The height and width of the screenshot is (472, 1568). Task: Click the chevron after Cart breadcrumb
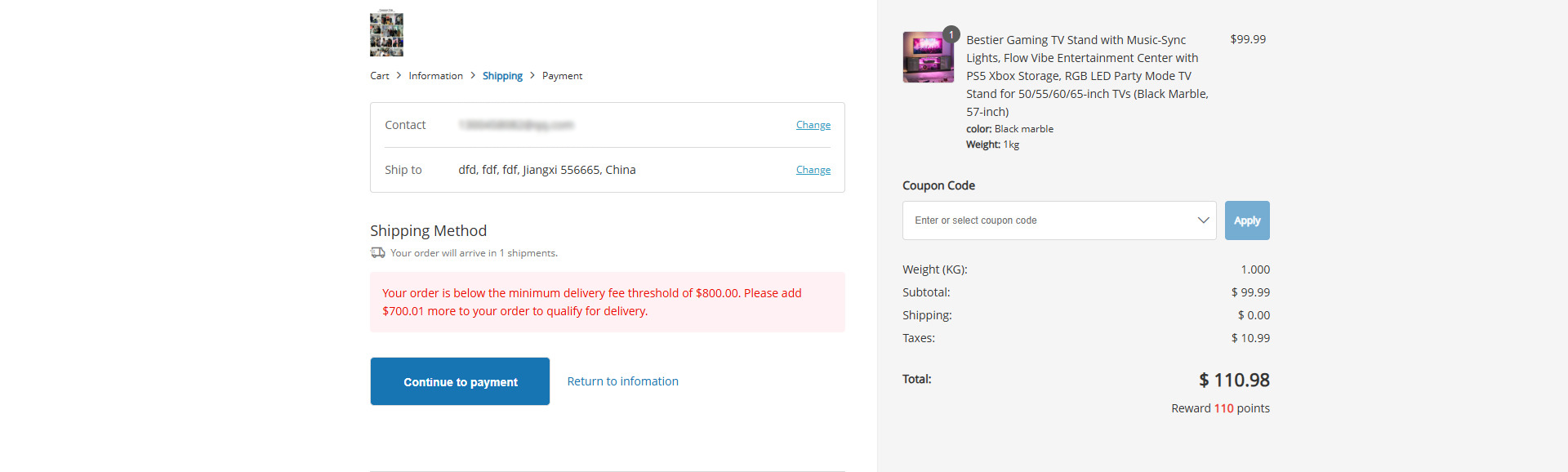coord(399,75)
